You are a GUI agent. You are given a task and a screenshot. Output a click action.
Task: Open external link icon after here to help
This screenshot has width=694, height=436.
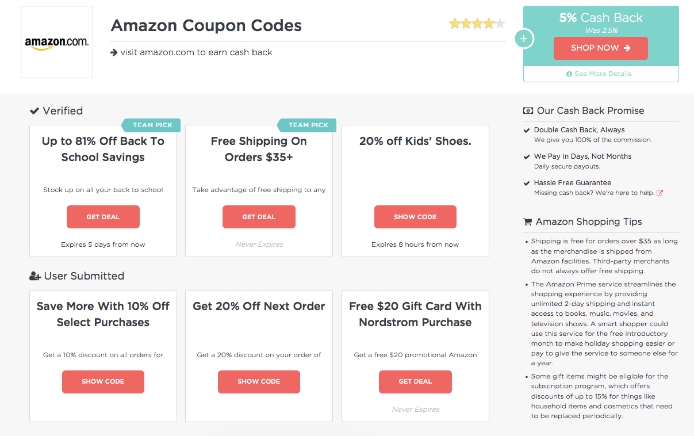click(659, 193)
